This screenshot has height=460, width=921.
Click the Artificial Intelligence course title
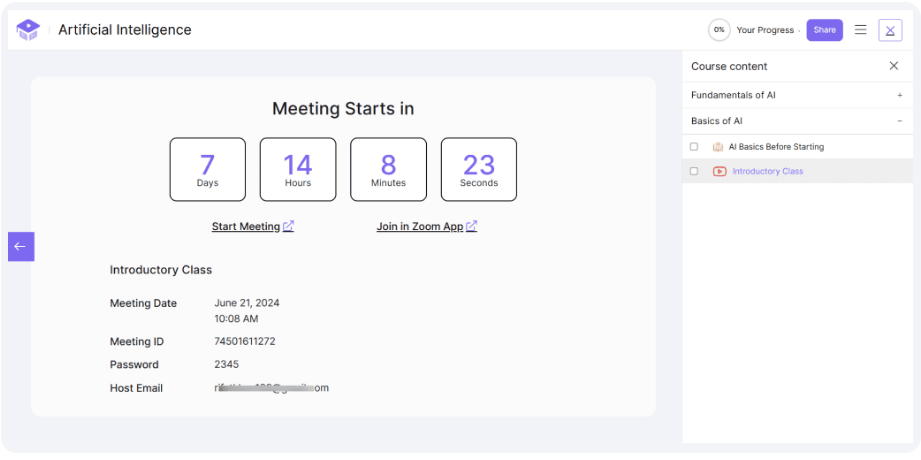(124, 30)
